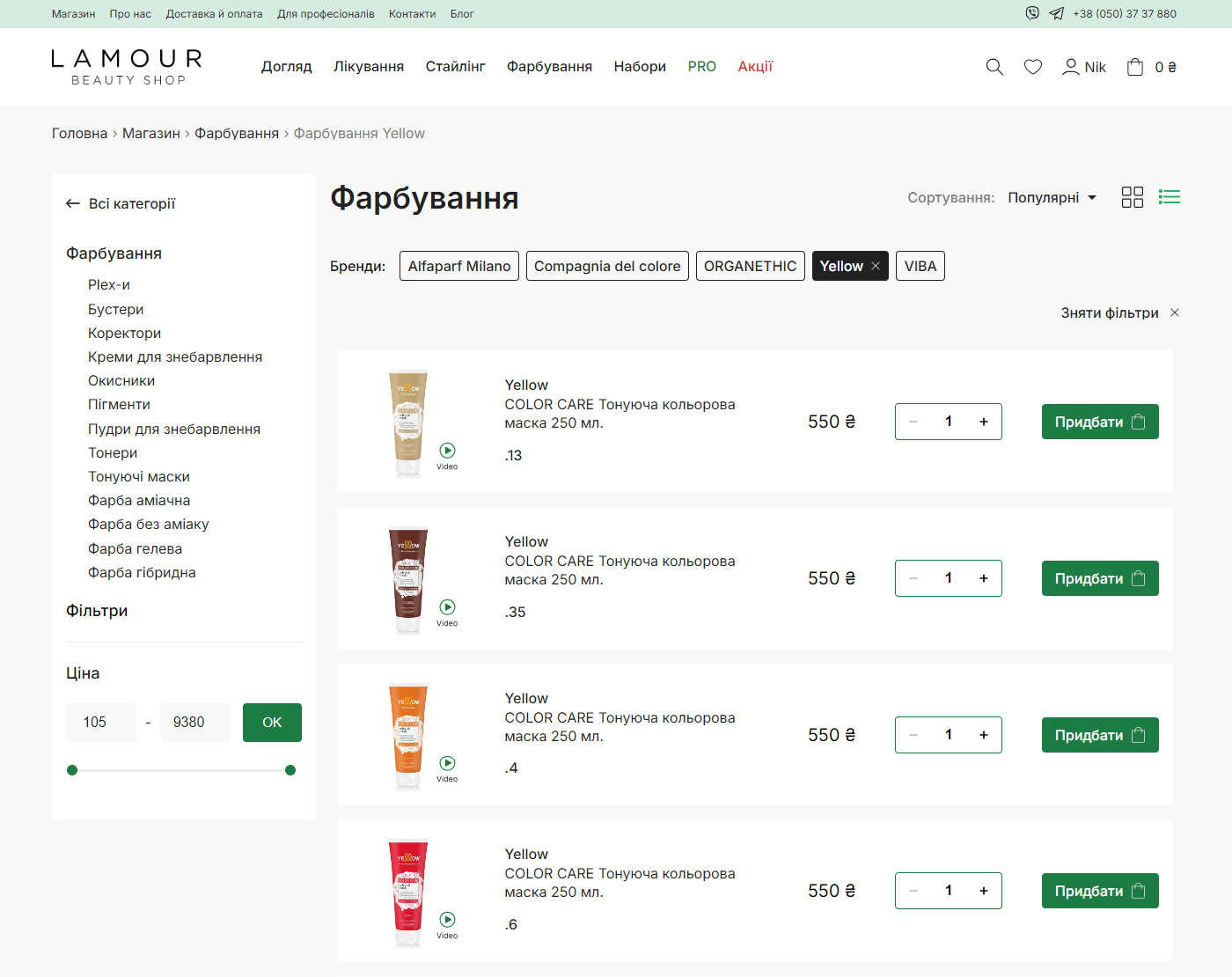Go back to Всі категорії
Screen dimensions: 1232x977
click(x=121, y=203)
